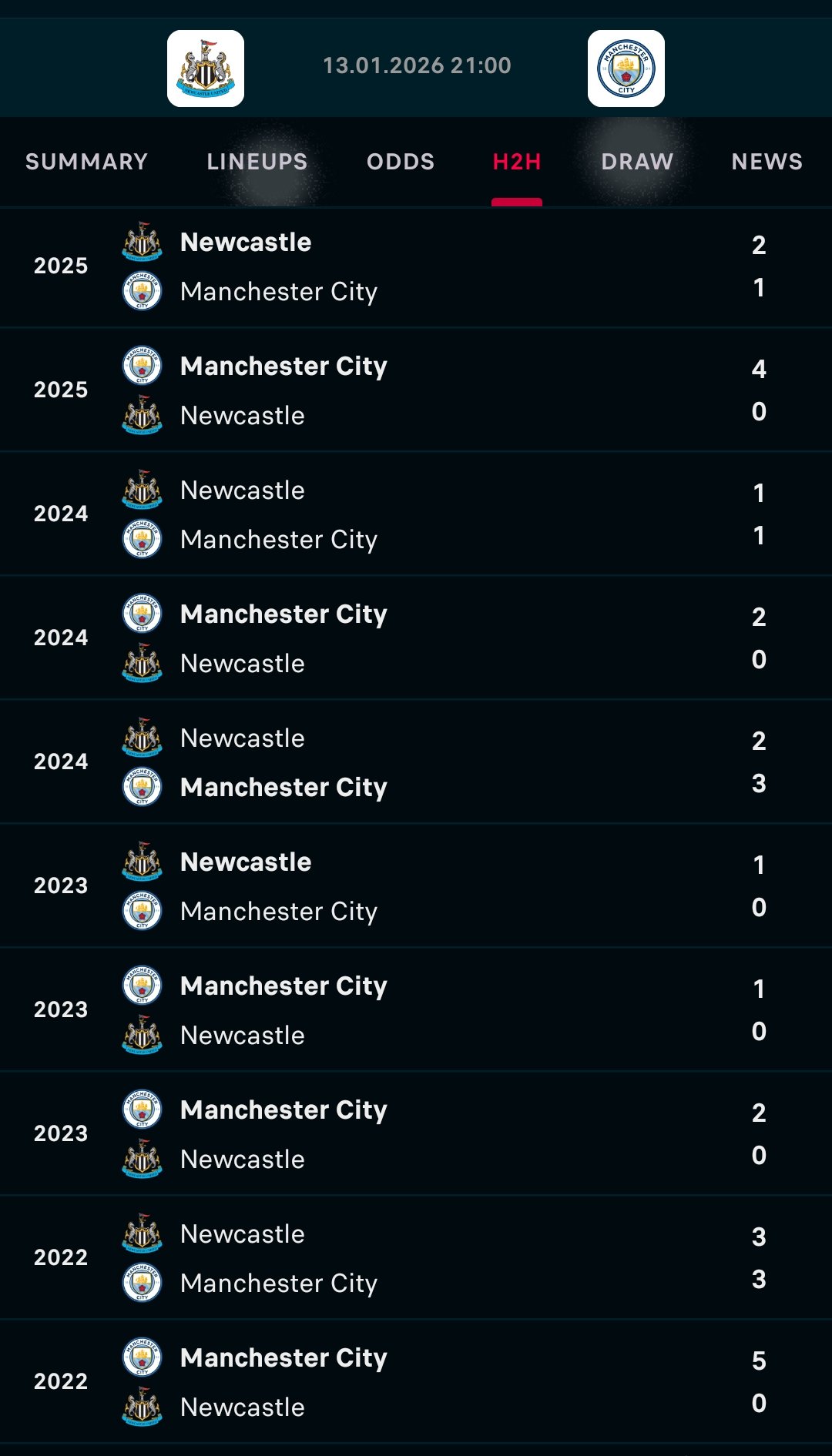832x1456 pixels.
Task: Tap the Manchester City crest in the 4-0 match
Action: pos(143,366)
